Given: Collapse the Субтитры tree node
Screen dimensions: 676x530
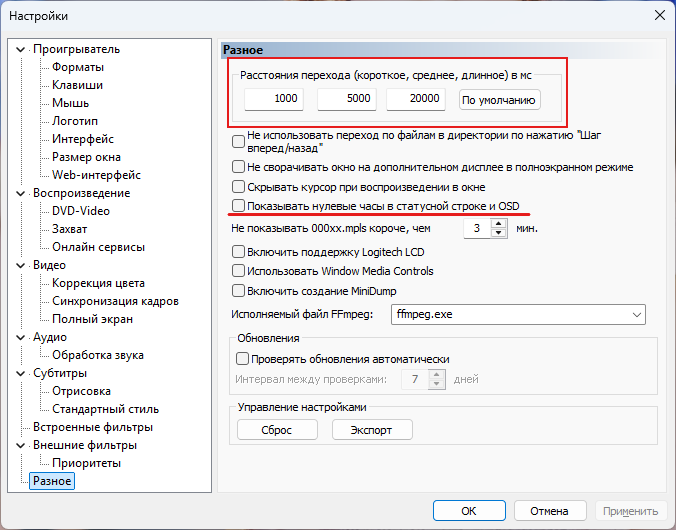Looking at the screenshot, I should coord(20,373).
